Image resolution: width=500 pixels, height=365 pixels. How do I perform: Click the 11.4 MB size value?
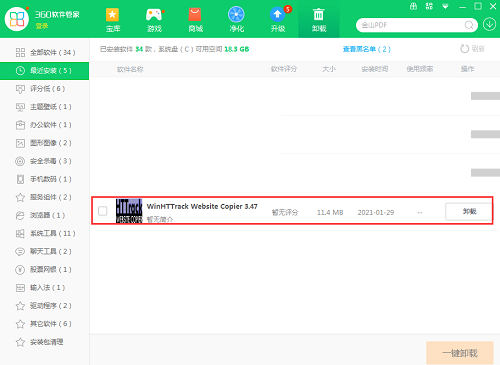click(x=330, y=212)
